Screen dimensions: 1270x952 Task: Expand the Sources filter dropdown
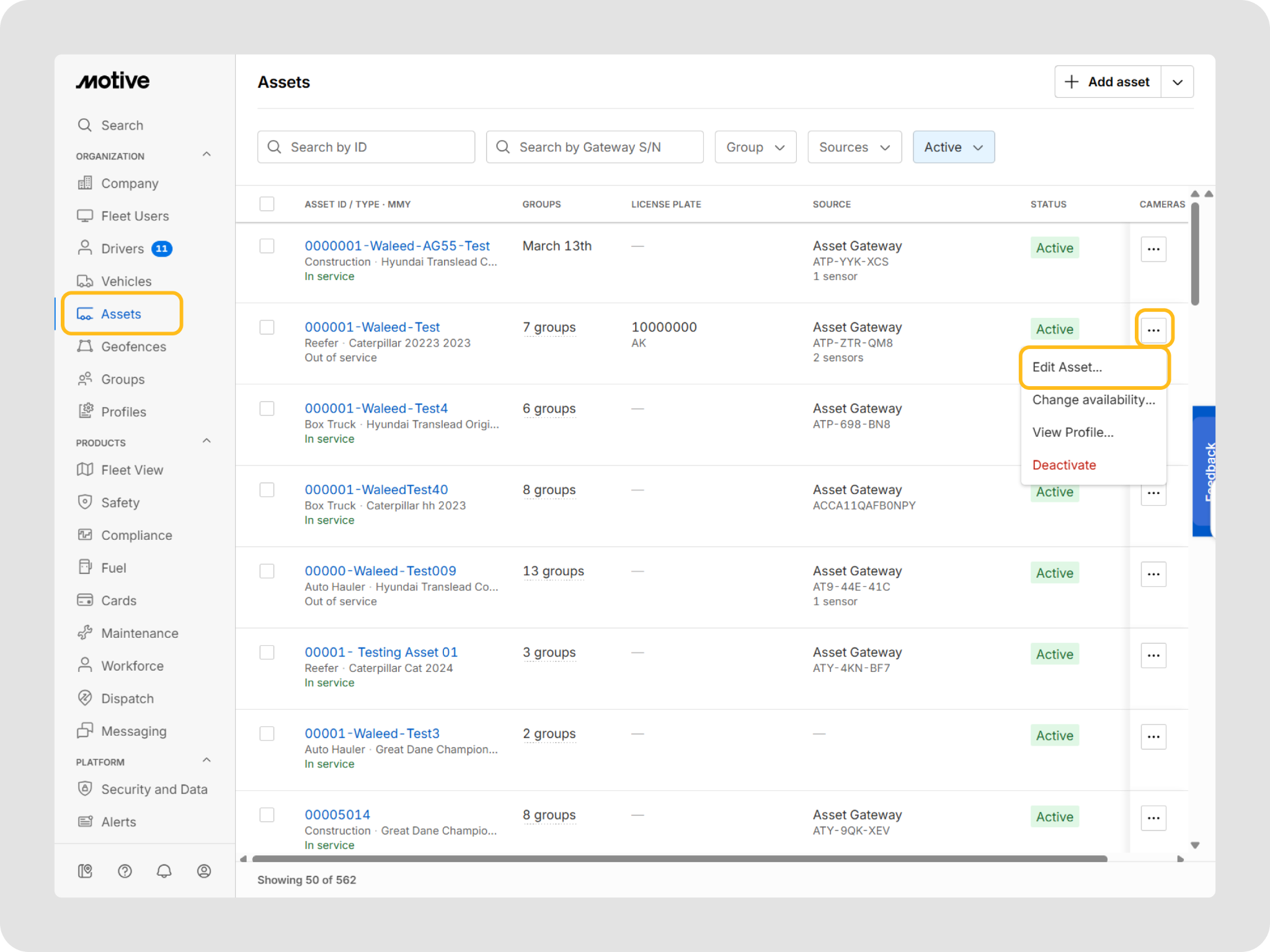pyautogui.click(x=855, y=147)
